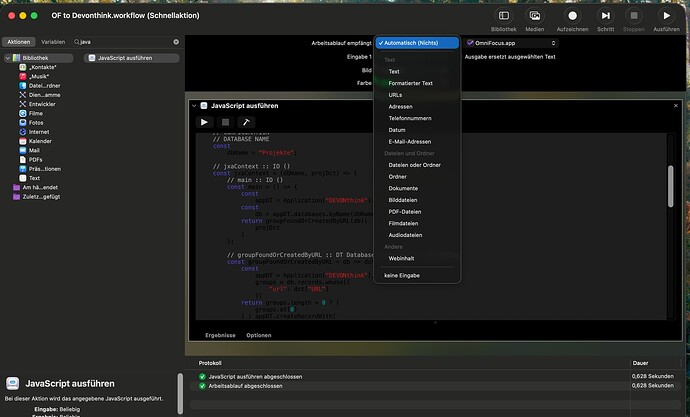Open the Ergebnisse tab
690x417 pixels.
[x=220, y=335]
